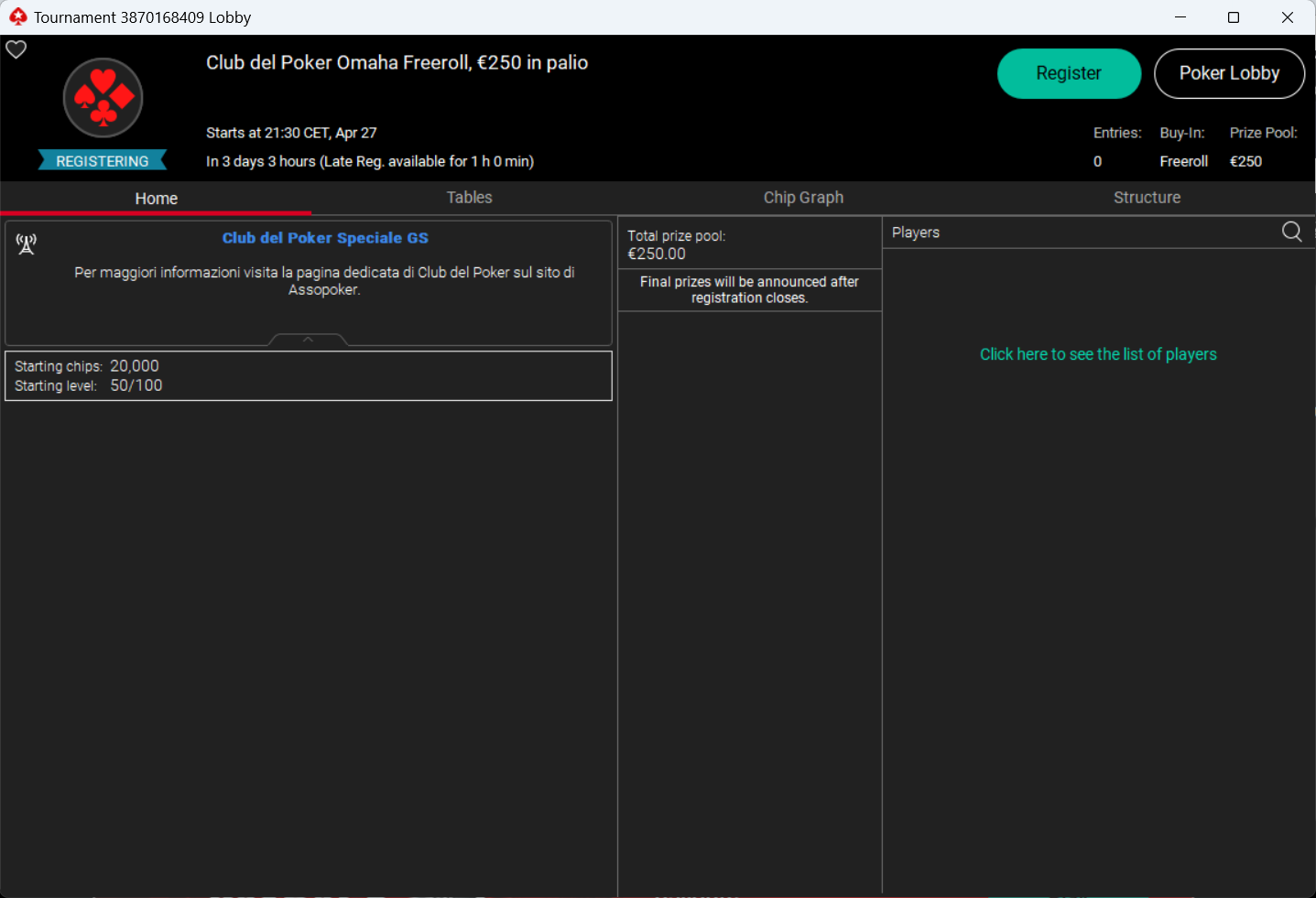Open the Structure tab

[x=1147, y=198]
